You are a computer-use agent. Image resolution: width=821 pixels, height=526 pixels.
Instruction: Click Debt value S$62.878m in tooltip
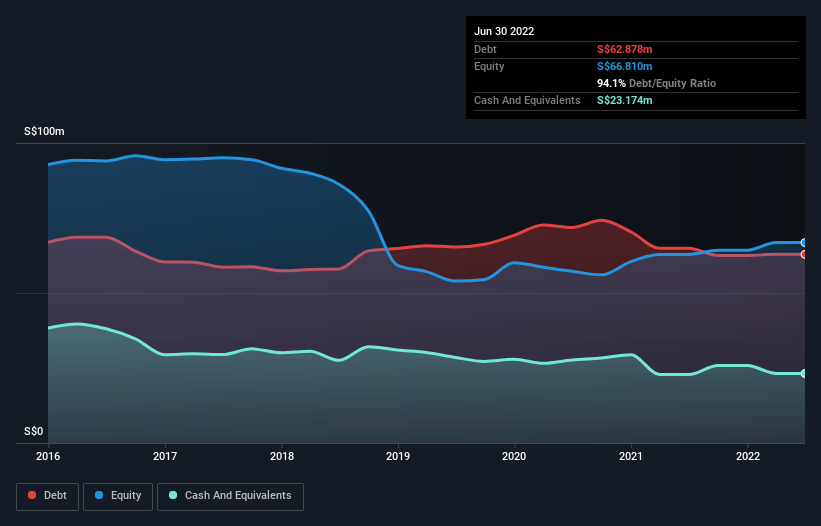coord(625,49)
